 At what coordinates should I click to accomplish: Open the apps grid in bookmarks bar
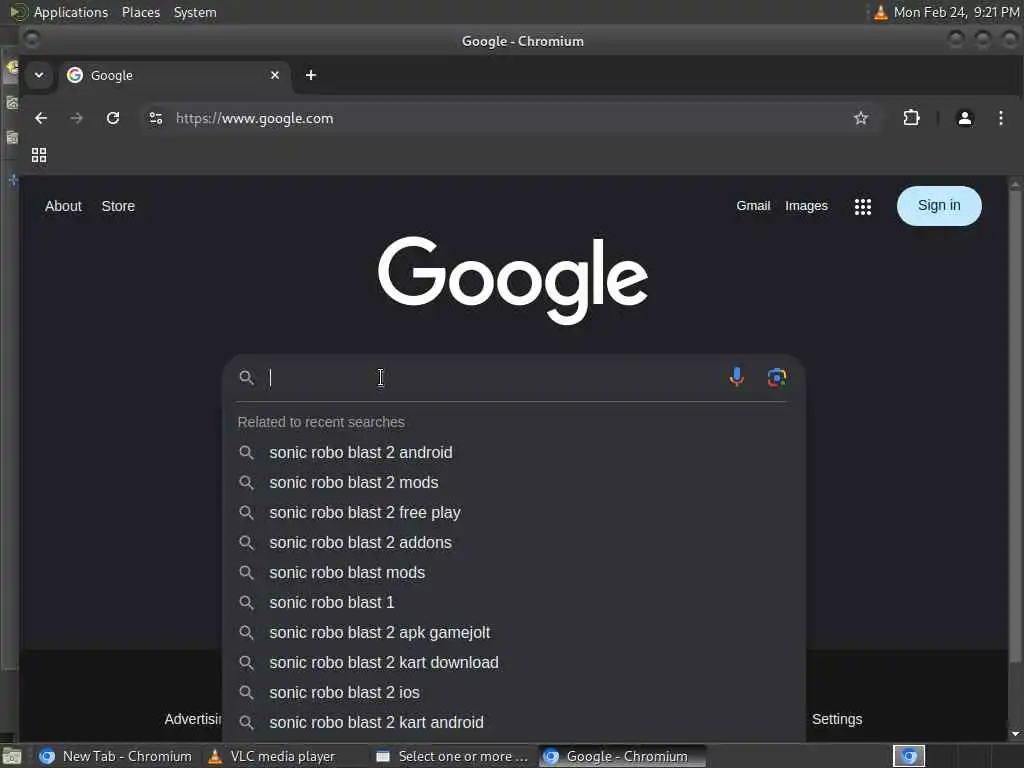click(39, 155)
